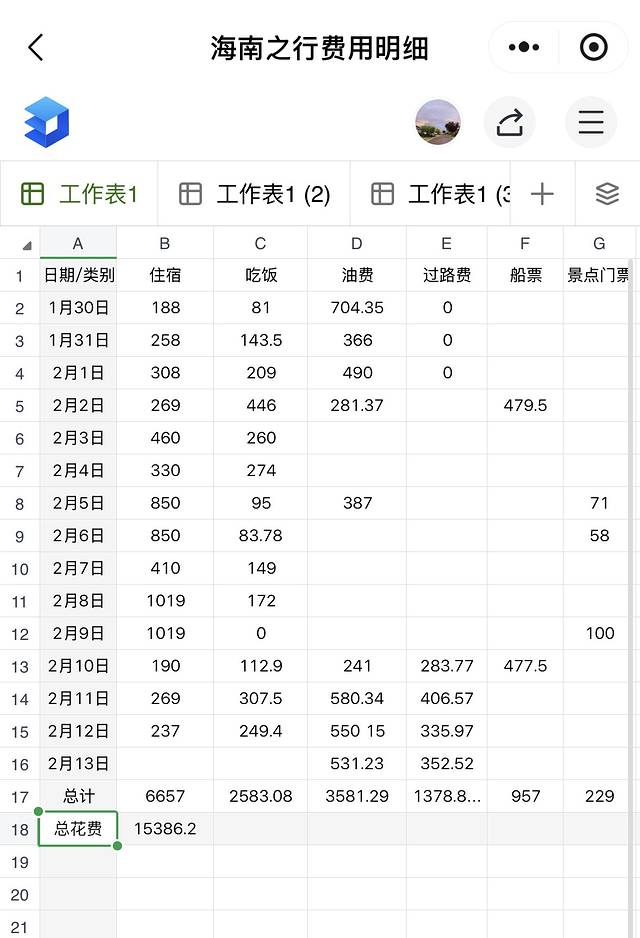Switch to the 工作表1 (2) tab
This screenshot has height=938, width=640.
[x=255, y=194]
